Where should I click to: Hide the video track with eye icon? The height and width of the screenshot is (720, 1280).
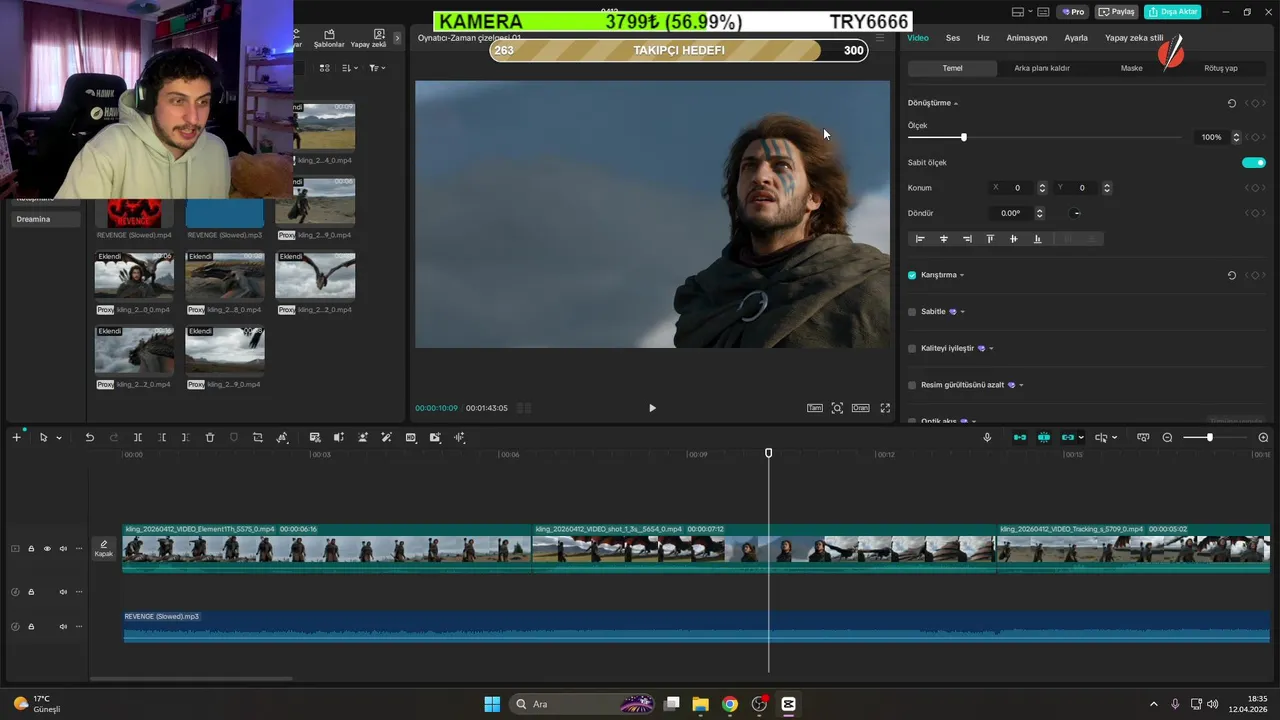[47, 549]
